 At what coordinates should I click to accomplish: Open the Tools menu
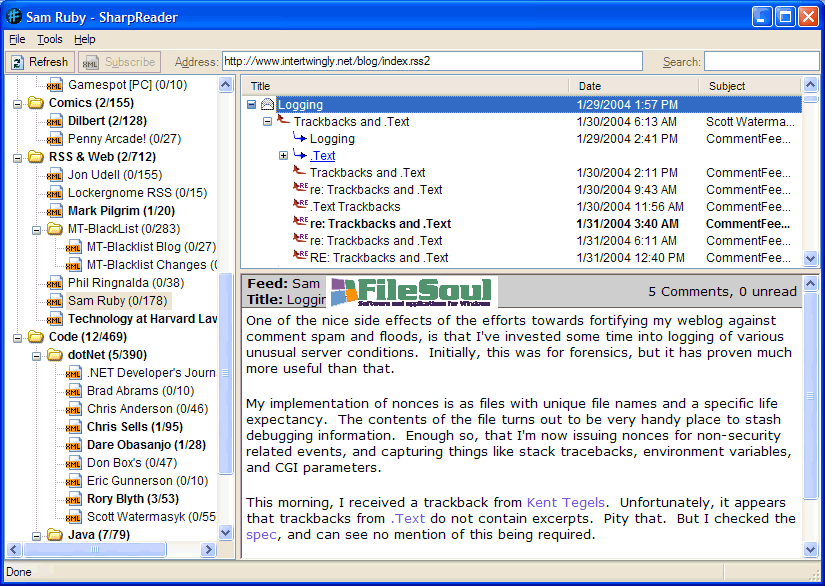pos(49,39)
